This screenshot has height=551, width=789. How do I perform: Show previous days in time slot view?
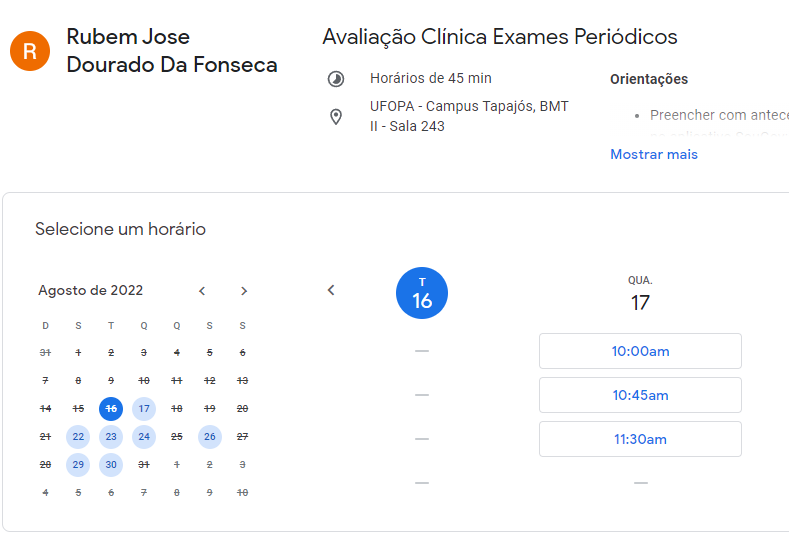[331, 291]
